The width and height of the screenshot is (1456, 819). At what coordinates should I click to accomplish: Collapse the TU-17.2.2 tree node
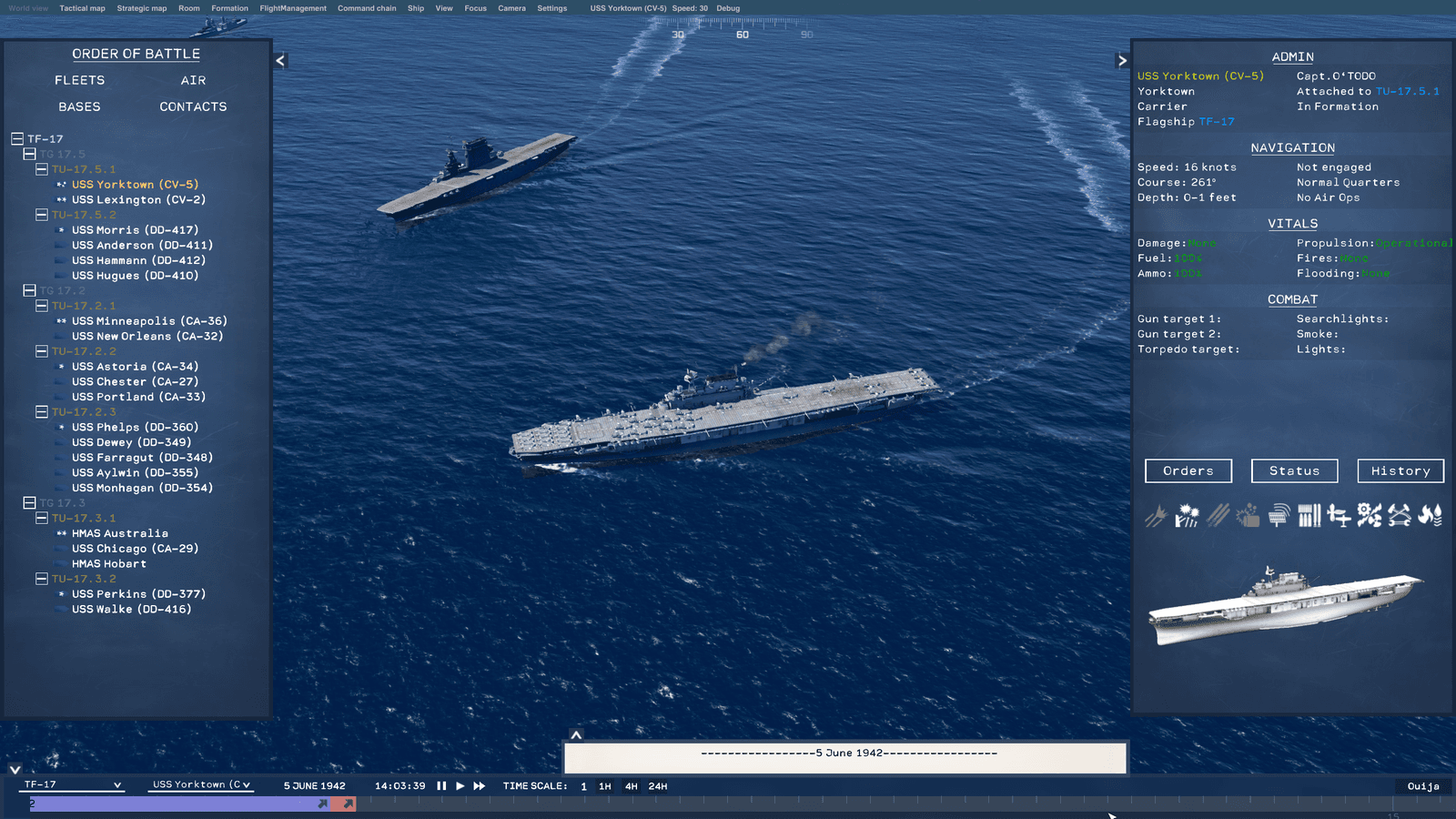pyautogui.click(x=42, y=351)
